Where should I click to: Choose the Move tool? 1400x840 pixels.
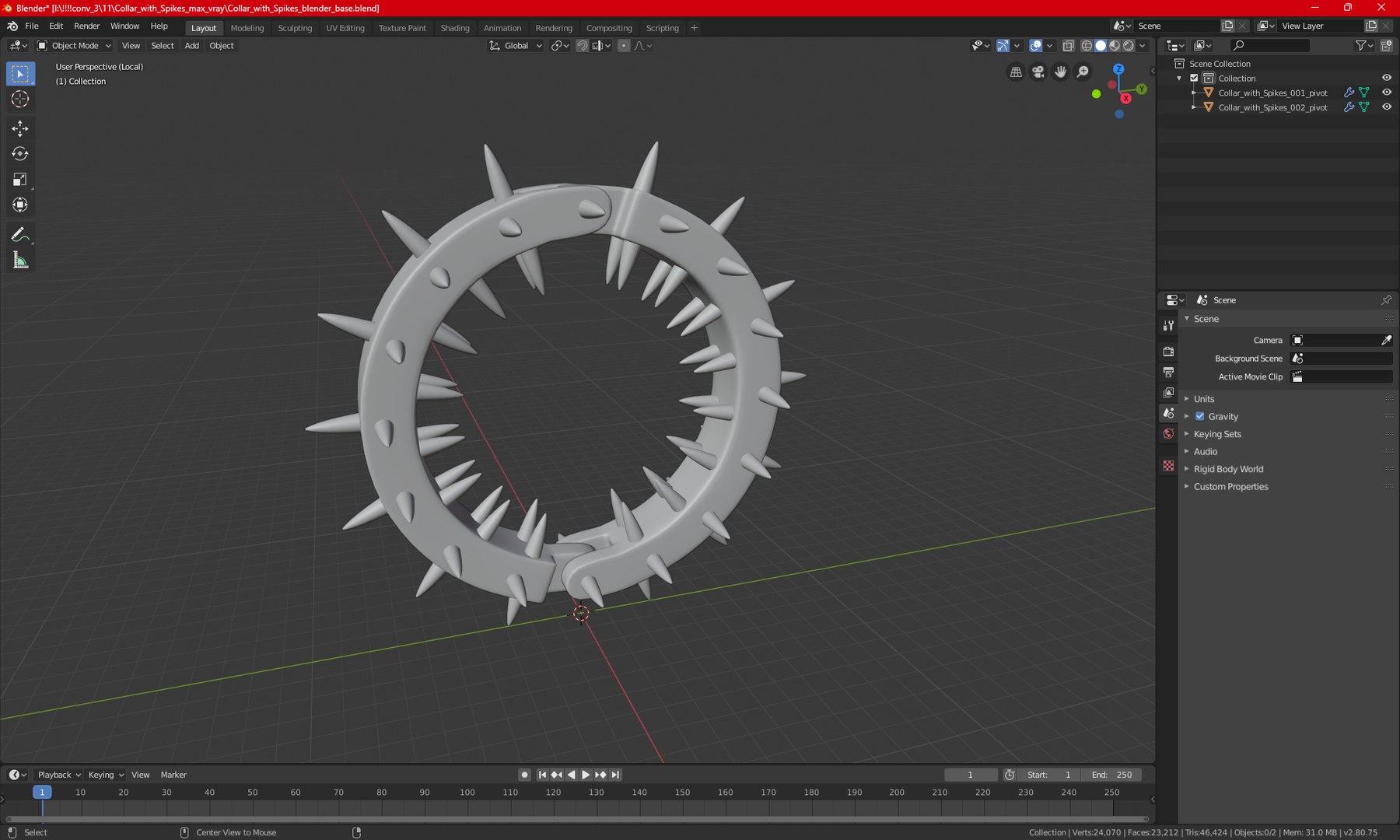pos(20,128)
